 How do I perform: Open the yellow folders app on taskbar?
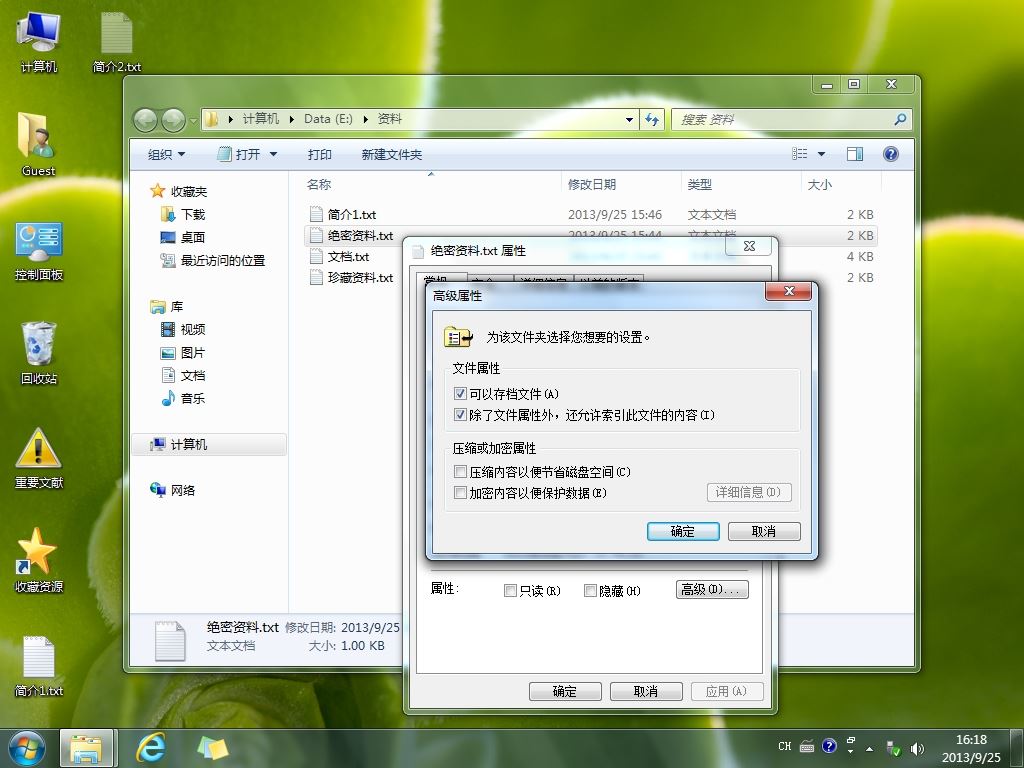(x=214, y=748)
